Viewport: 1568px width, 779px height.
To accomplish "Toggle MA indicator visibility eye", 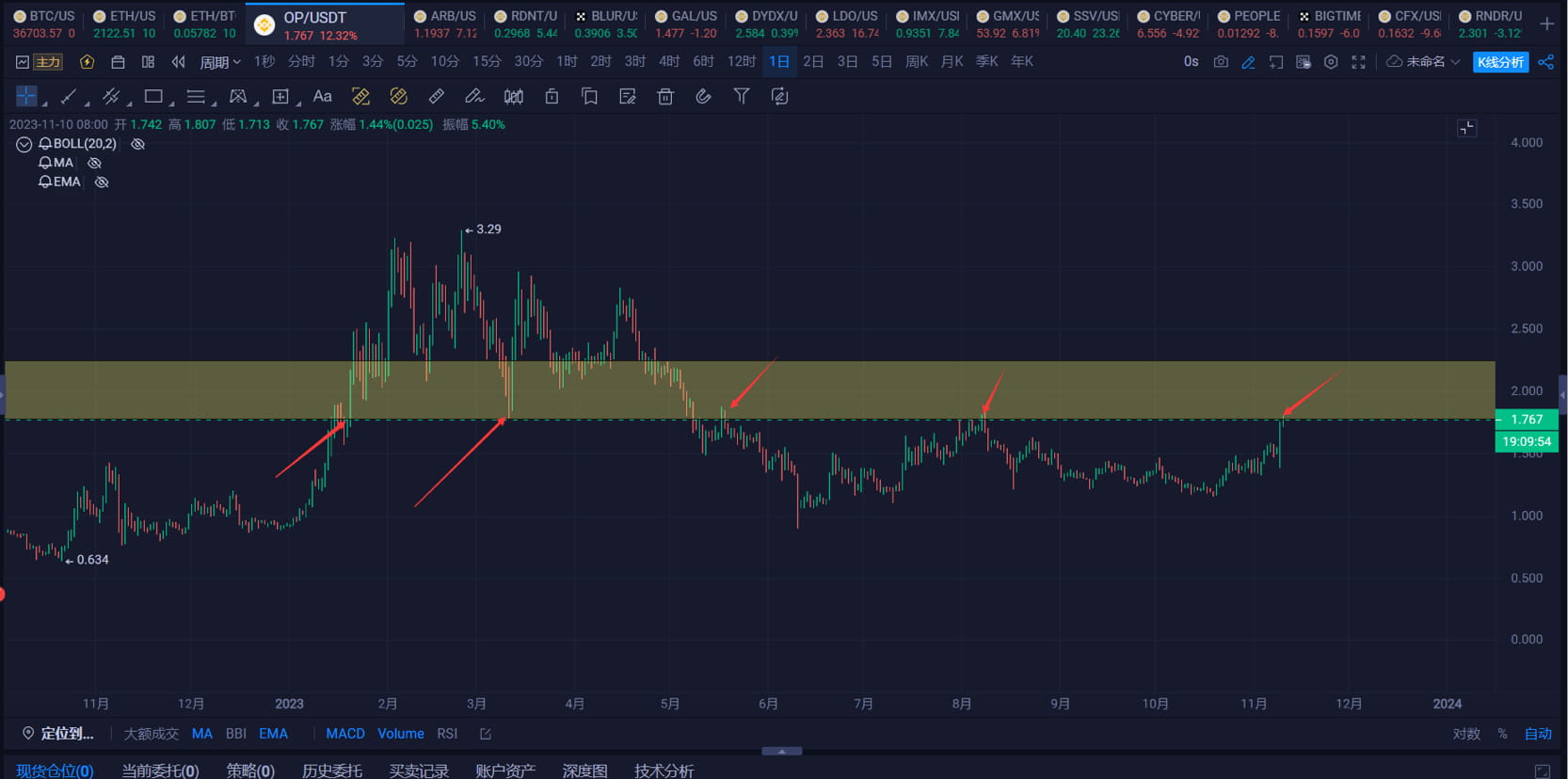I will pos(94,163).
